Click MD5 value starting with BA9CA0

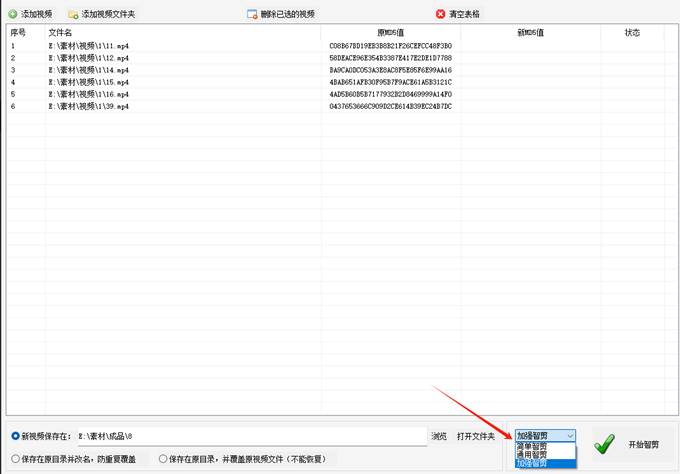coord(390,70)
